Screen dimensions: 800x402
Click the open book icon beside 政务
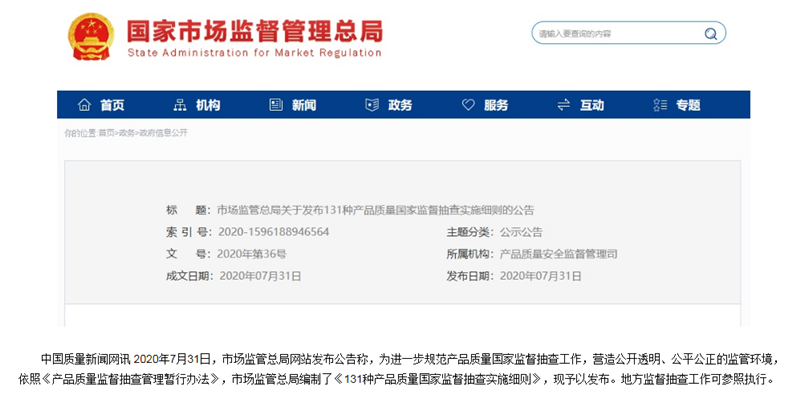pyautogui.click(x=372, y=105)
